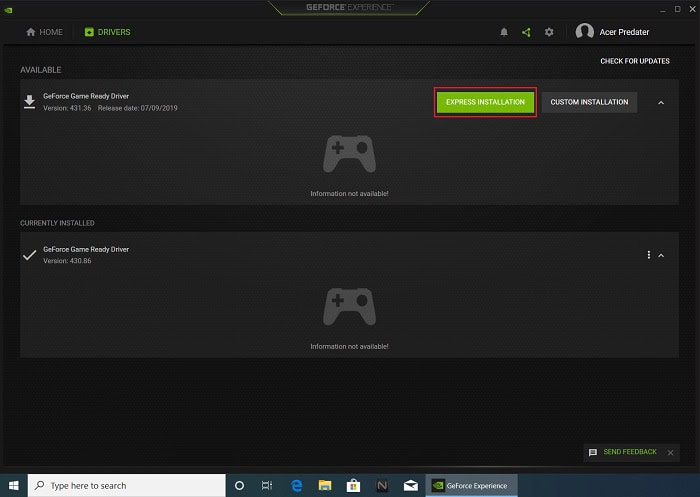This screenshot has width=700, height=497.
Task: Click the checkmark icon beside installed driver 430.86
Action: coord(29,255)
